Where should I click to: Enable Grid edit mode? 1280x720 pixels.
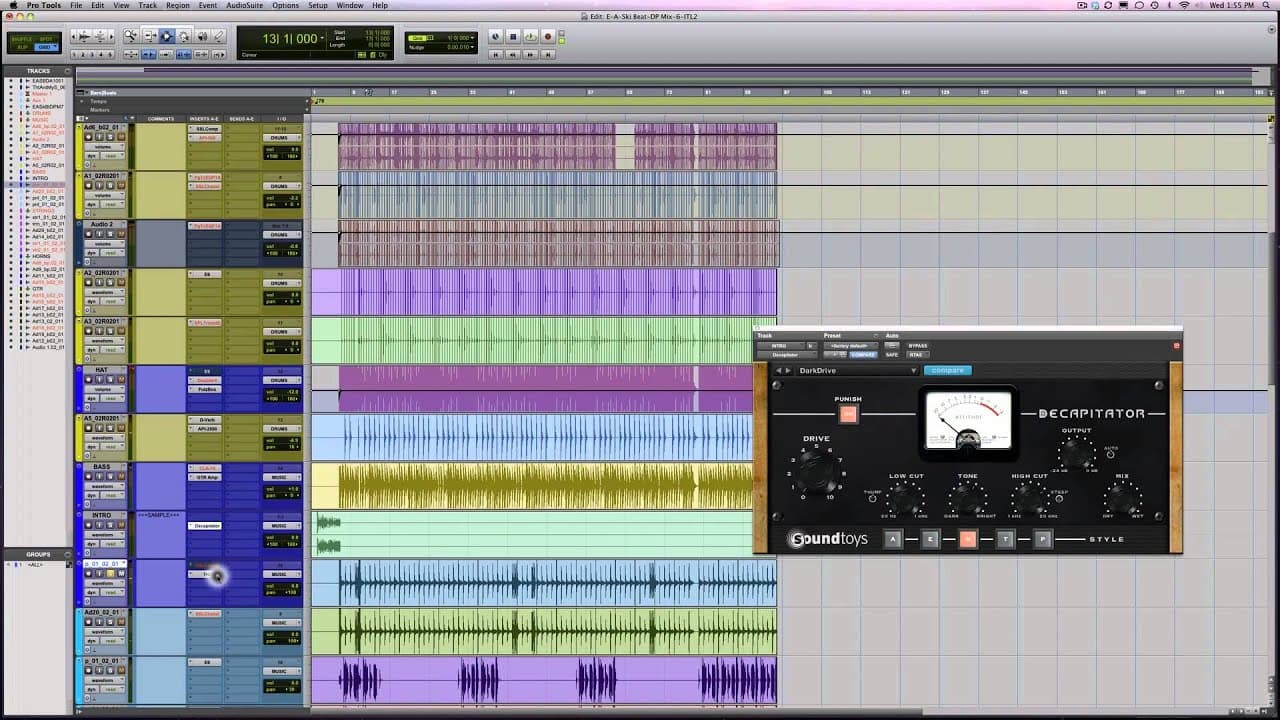[46, 47]
